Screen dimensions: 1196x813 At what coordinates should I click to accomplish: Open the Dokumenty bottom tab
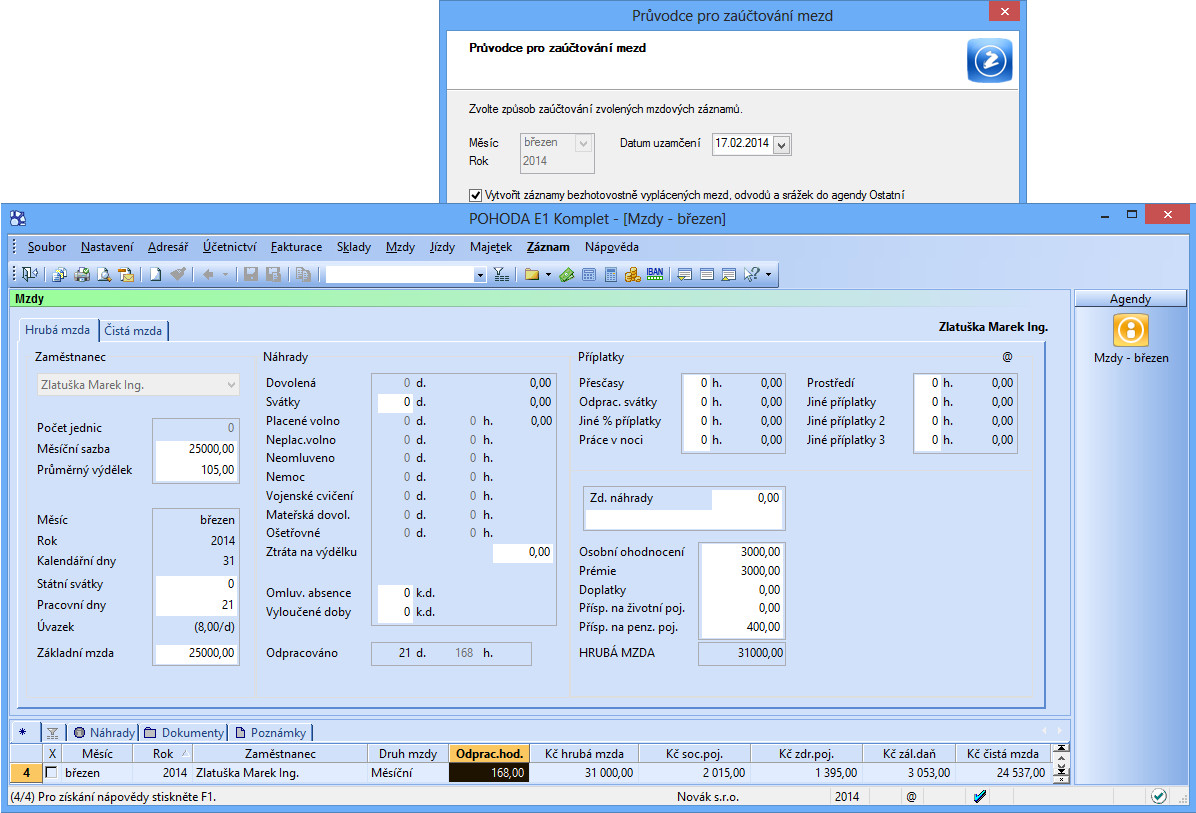tap(185, 733)
